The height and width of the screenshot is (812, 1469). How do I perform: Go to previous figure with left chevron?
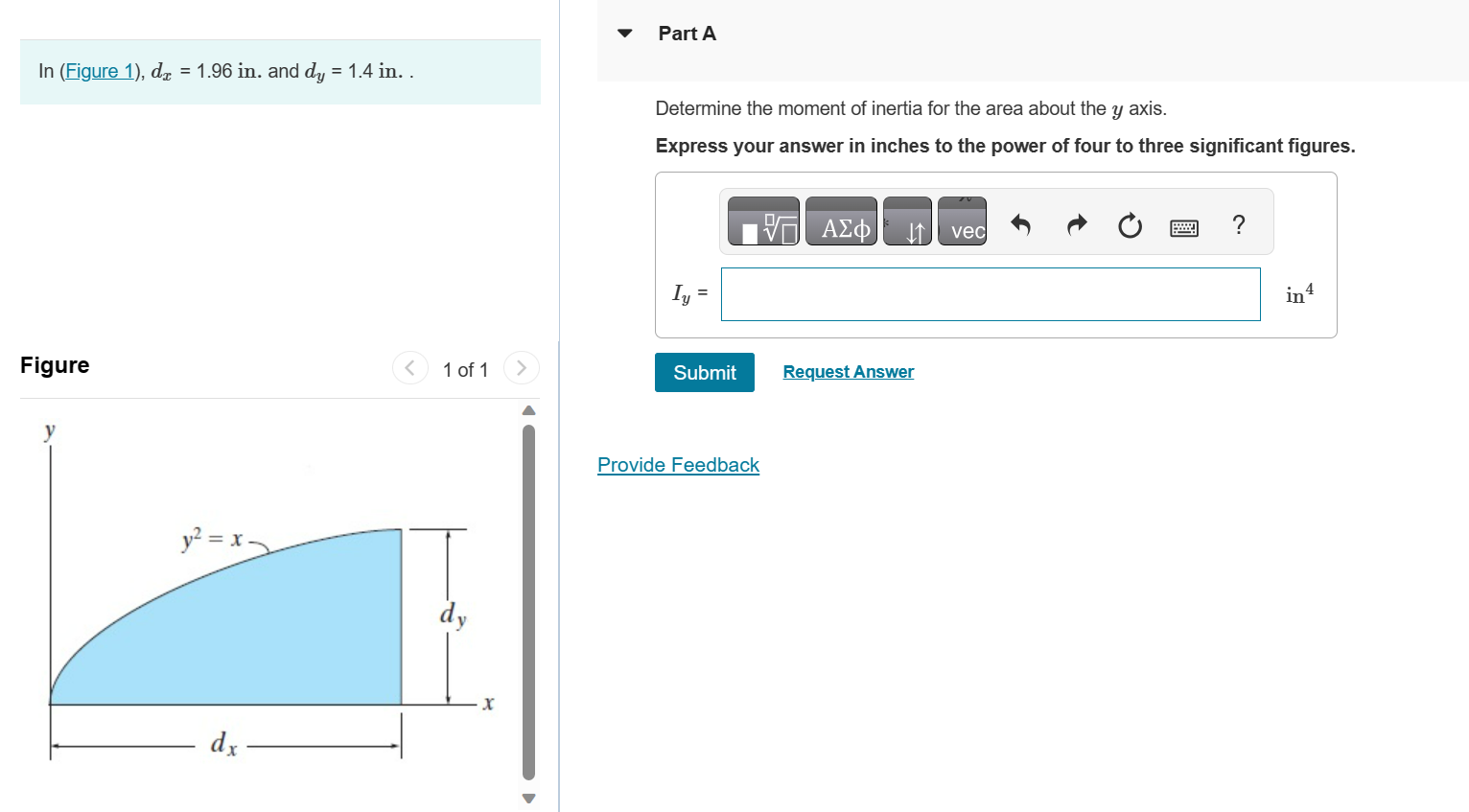(x=410, y=368)
